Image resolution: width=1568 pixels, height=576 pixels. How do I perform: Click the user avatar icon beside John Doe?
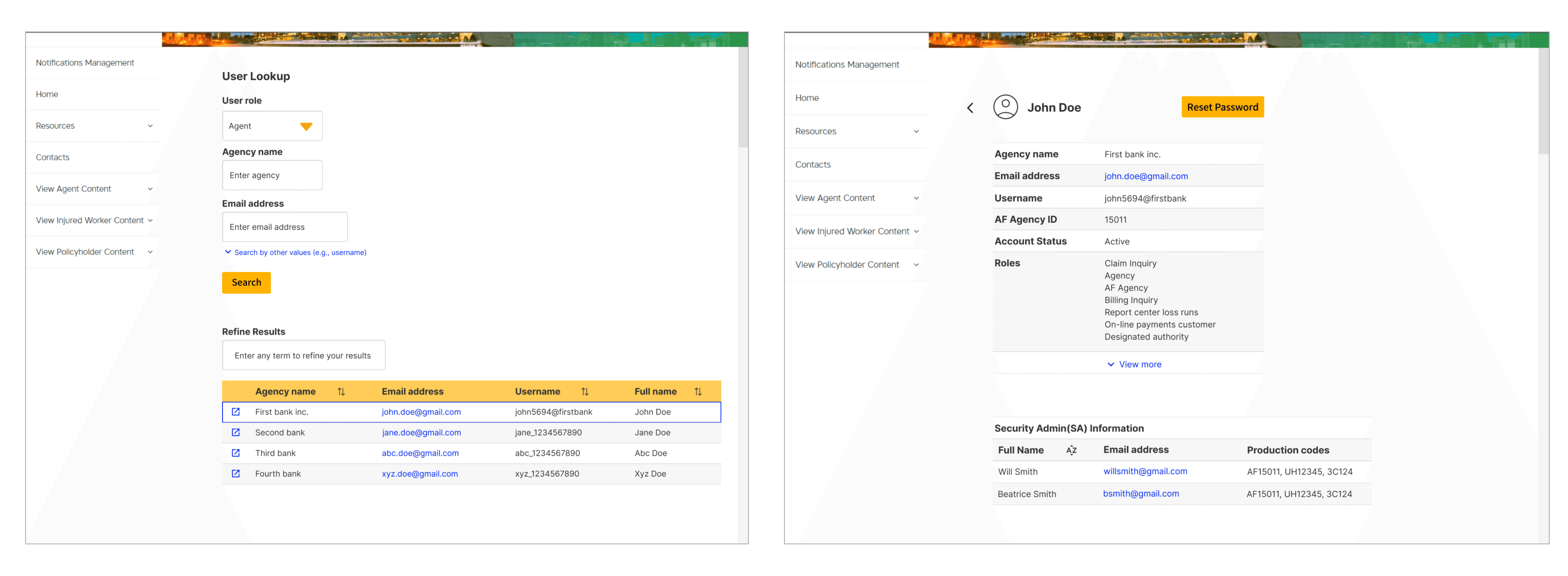pos(1005,107)
